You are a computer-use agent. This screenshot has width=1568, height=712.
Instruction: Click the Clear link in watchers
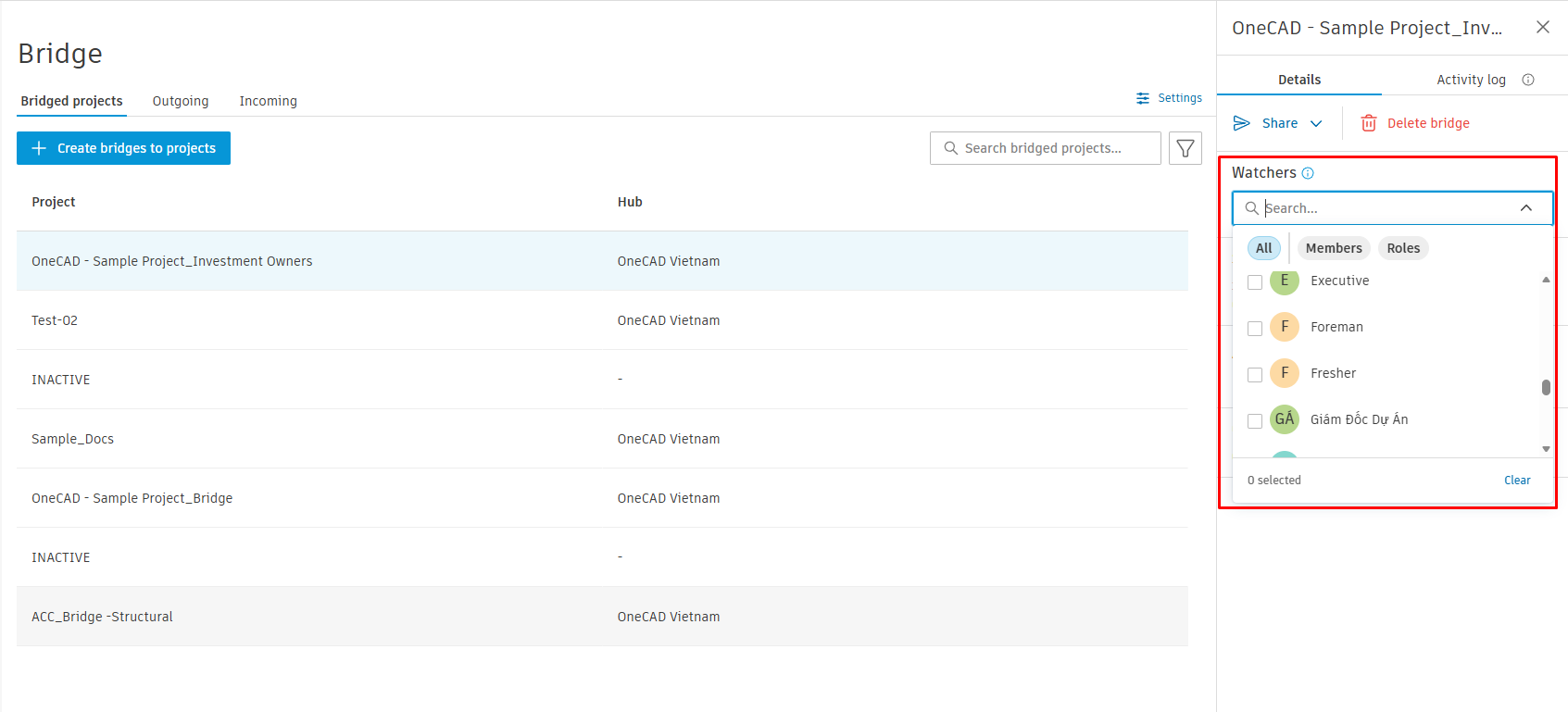point(1517,481)
